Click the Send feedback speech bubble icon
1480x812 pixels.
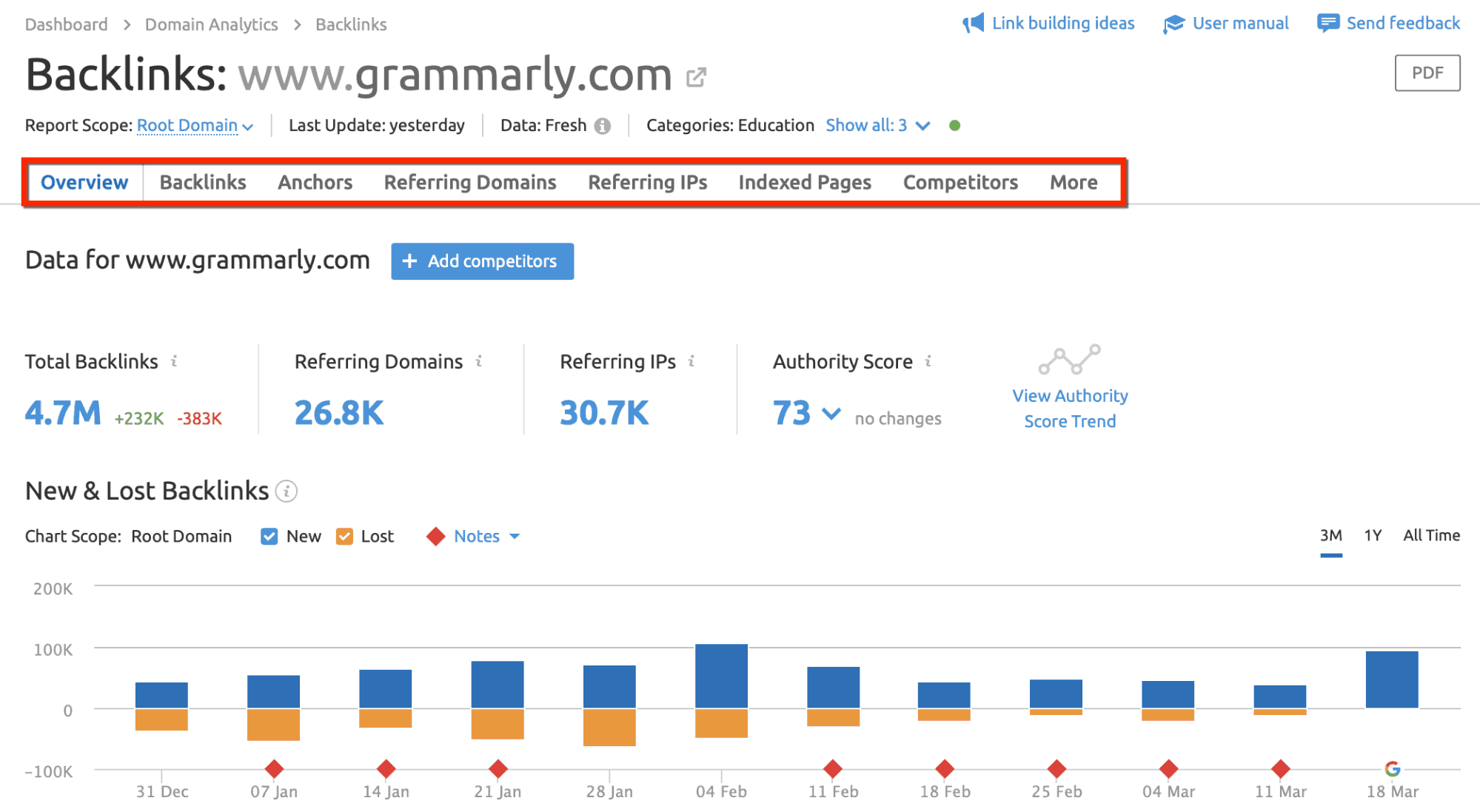pyautogui.click(x=1329, y=23)
